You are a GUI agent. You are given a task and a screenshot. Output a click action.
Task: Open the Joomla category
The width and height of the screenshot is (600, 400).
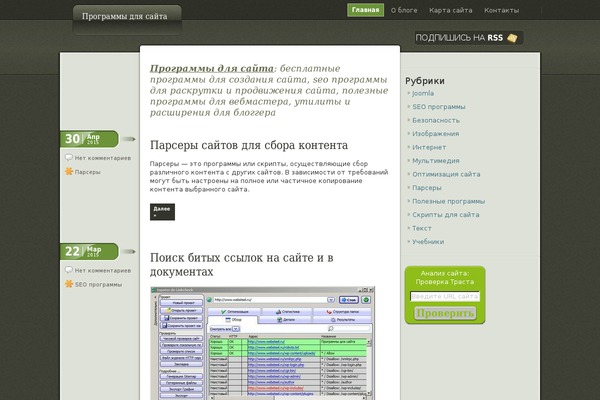[x=423, y=93]
